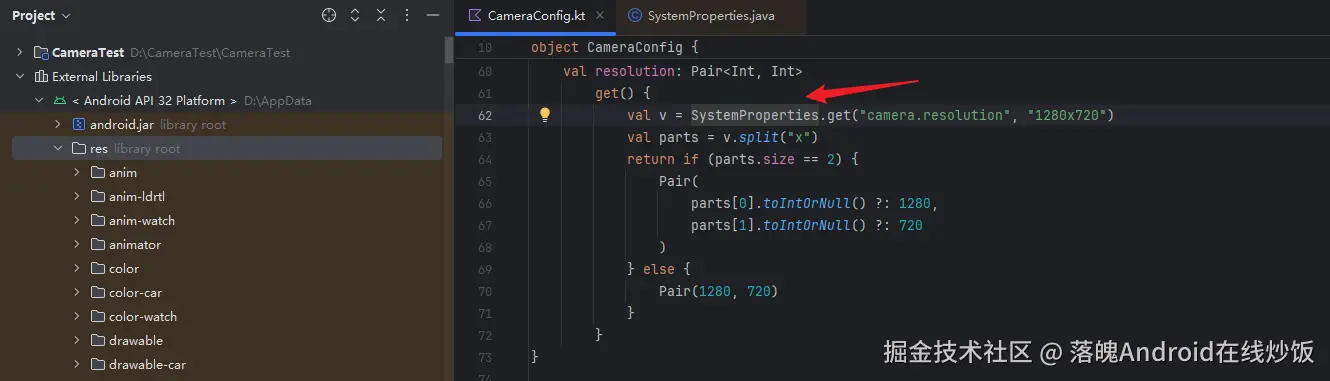This screenshot has width=1330, height=381.
Task: Select the color-watch folder name
Action: 143,316
